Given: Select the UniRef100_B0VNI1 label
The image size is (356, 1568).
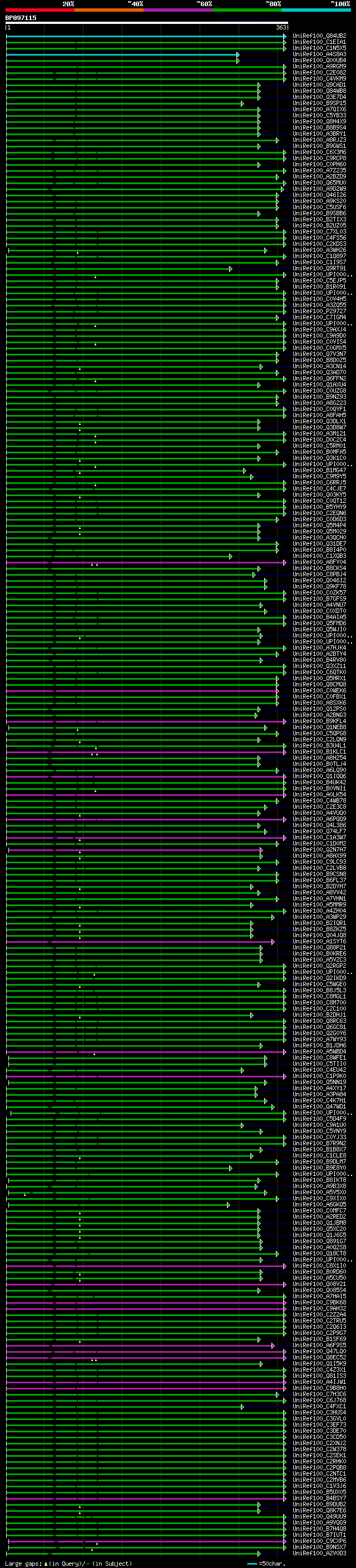Looking at the screenshot, I should tap(319, 788).
